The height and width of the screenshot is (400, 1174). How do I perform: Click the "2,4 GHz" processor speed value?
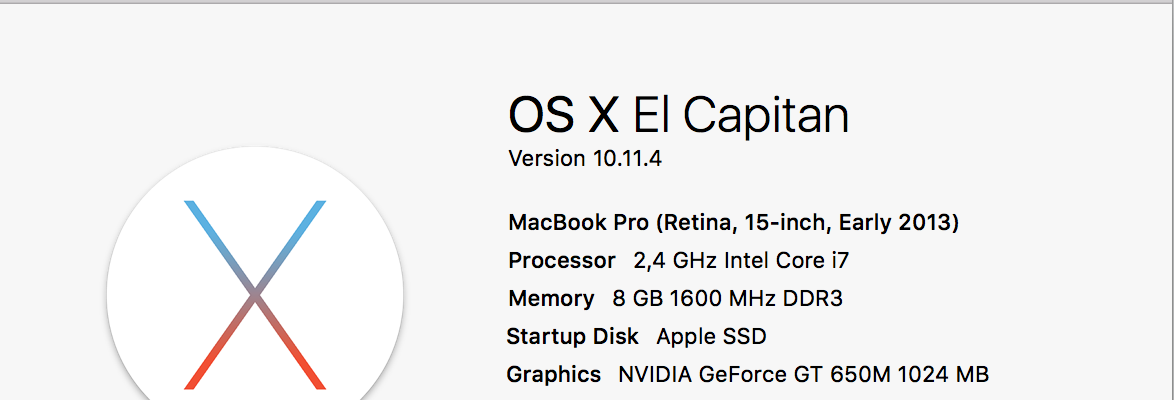click(x=675, y=261)
